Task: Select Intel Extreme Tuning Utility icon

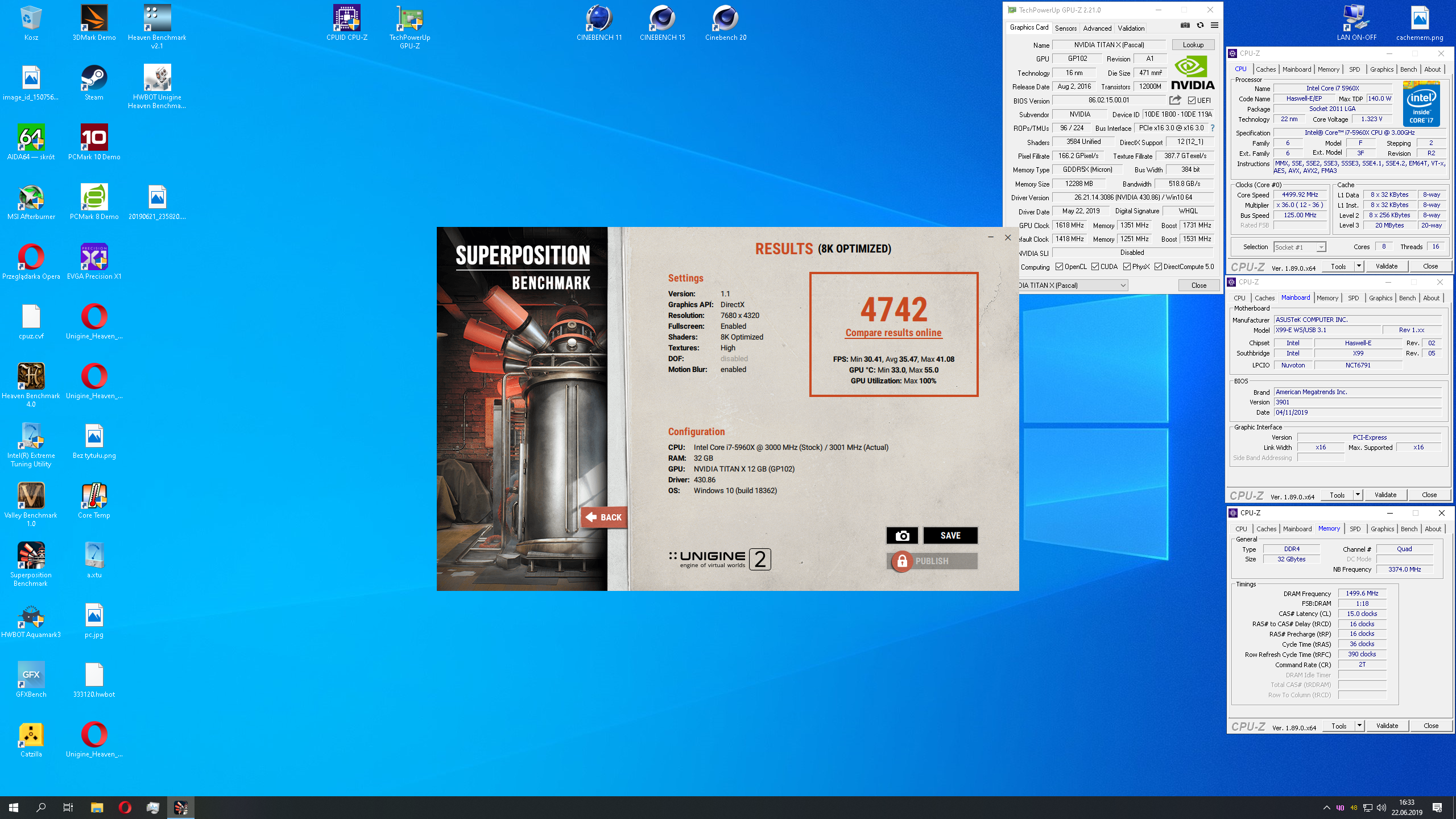Action: pyautogui.click(x=31, y=445)
